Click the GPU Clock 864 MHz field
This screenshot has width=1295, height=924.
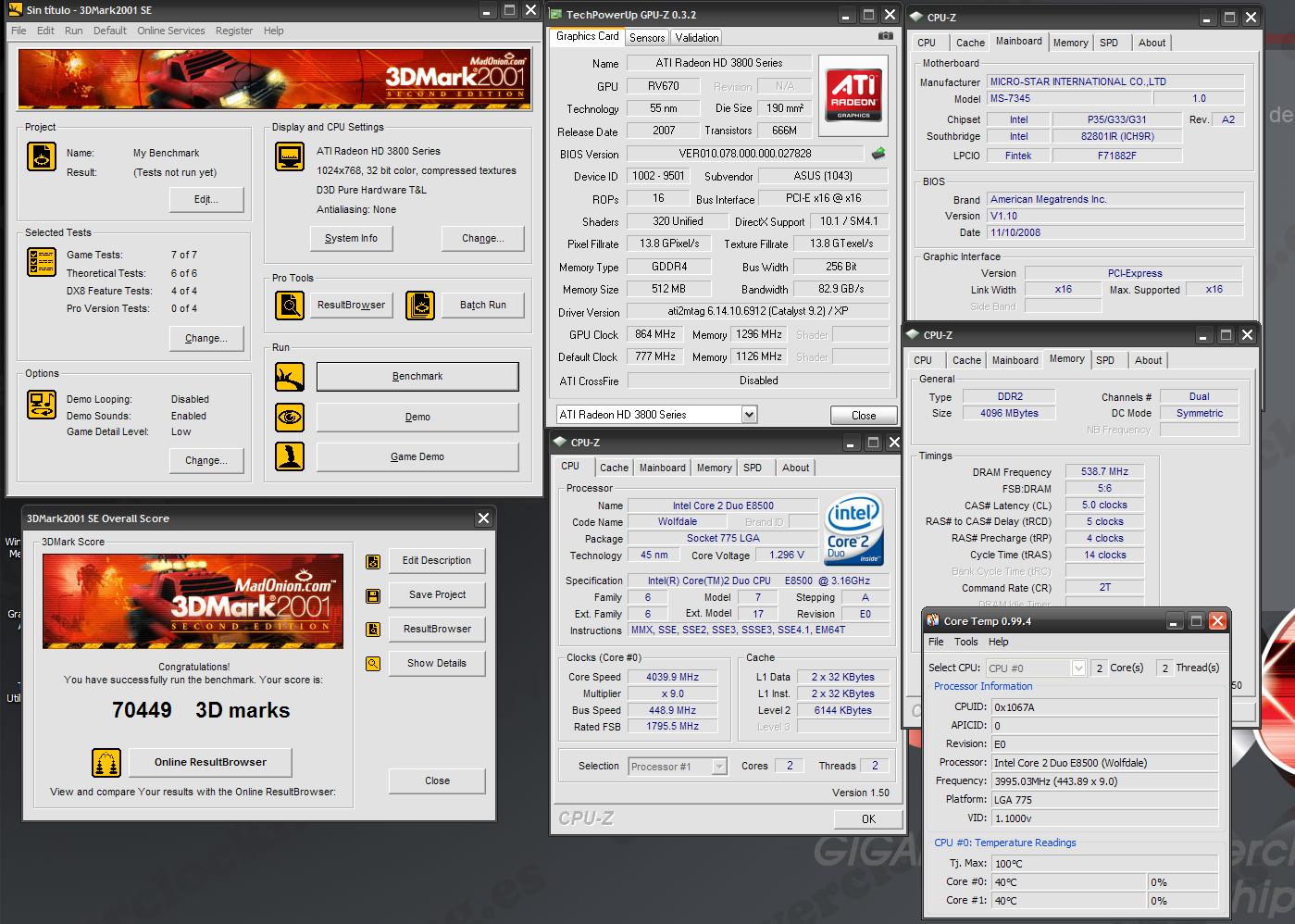(655, 335)
